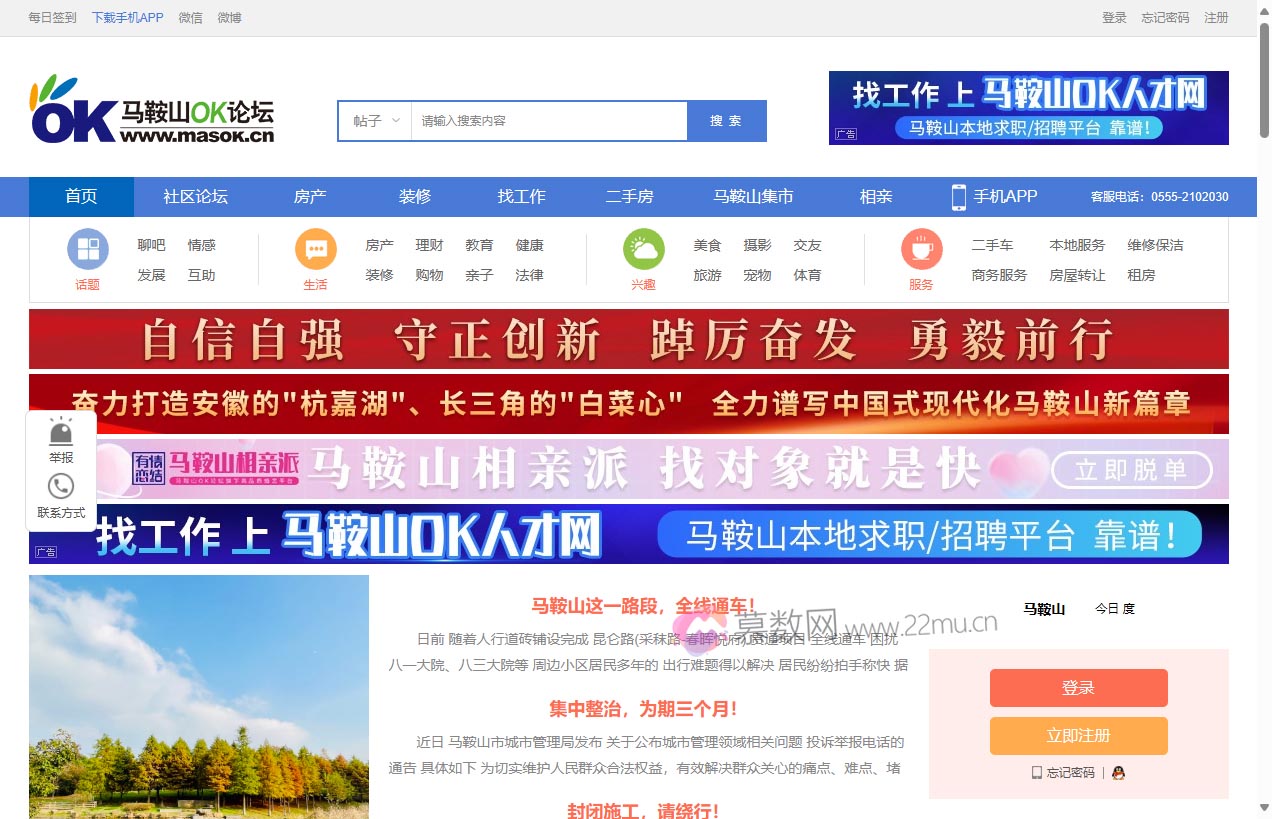The height and width of the screenshot is (819, 1272).
Task: Click the 举报 alarm report icon
Action: pyautogui.click(x=60, y=432)
